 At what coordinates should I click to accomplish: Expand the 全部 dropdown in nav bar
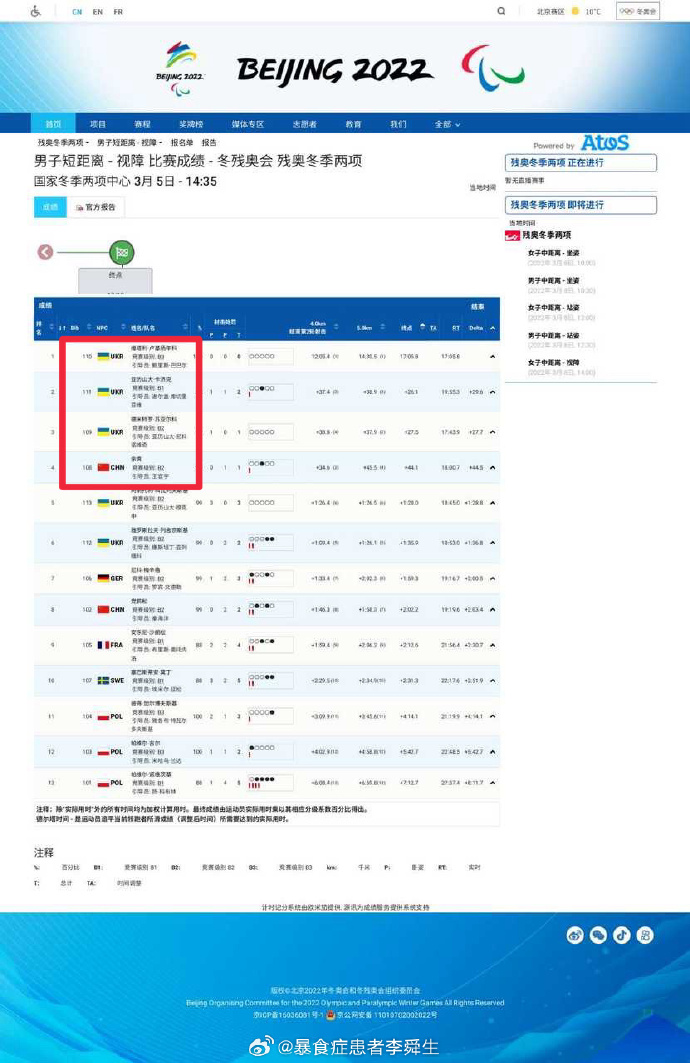point(447,124)
